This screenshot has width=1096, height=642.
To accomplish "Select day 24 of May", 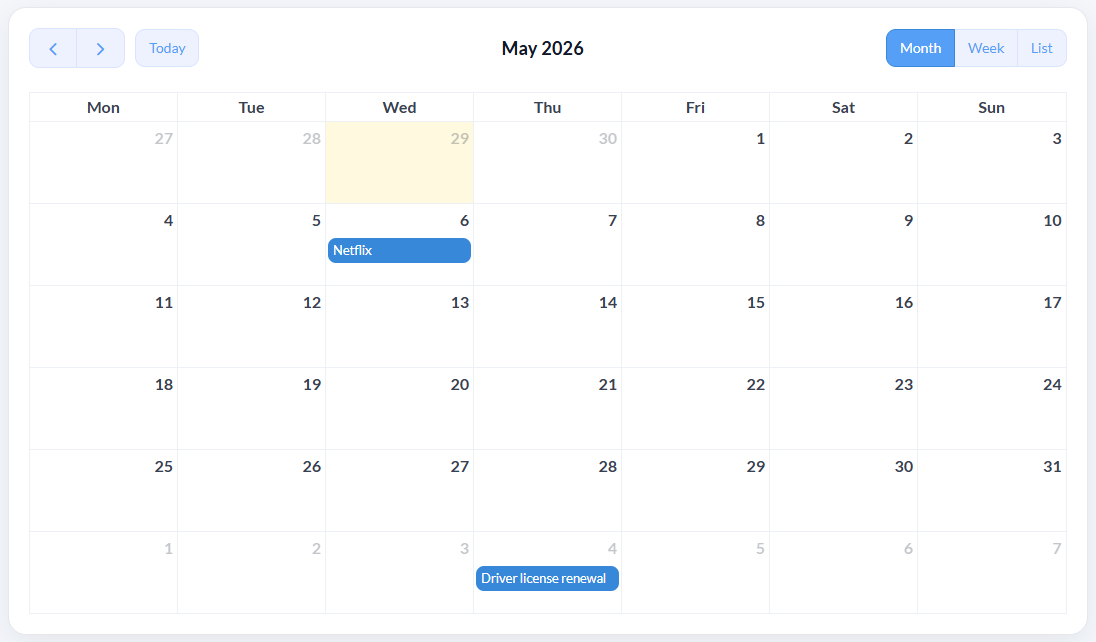I will tap(992, 408).
